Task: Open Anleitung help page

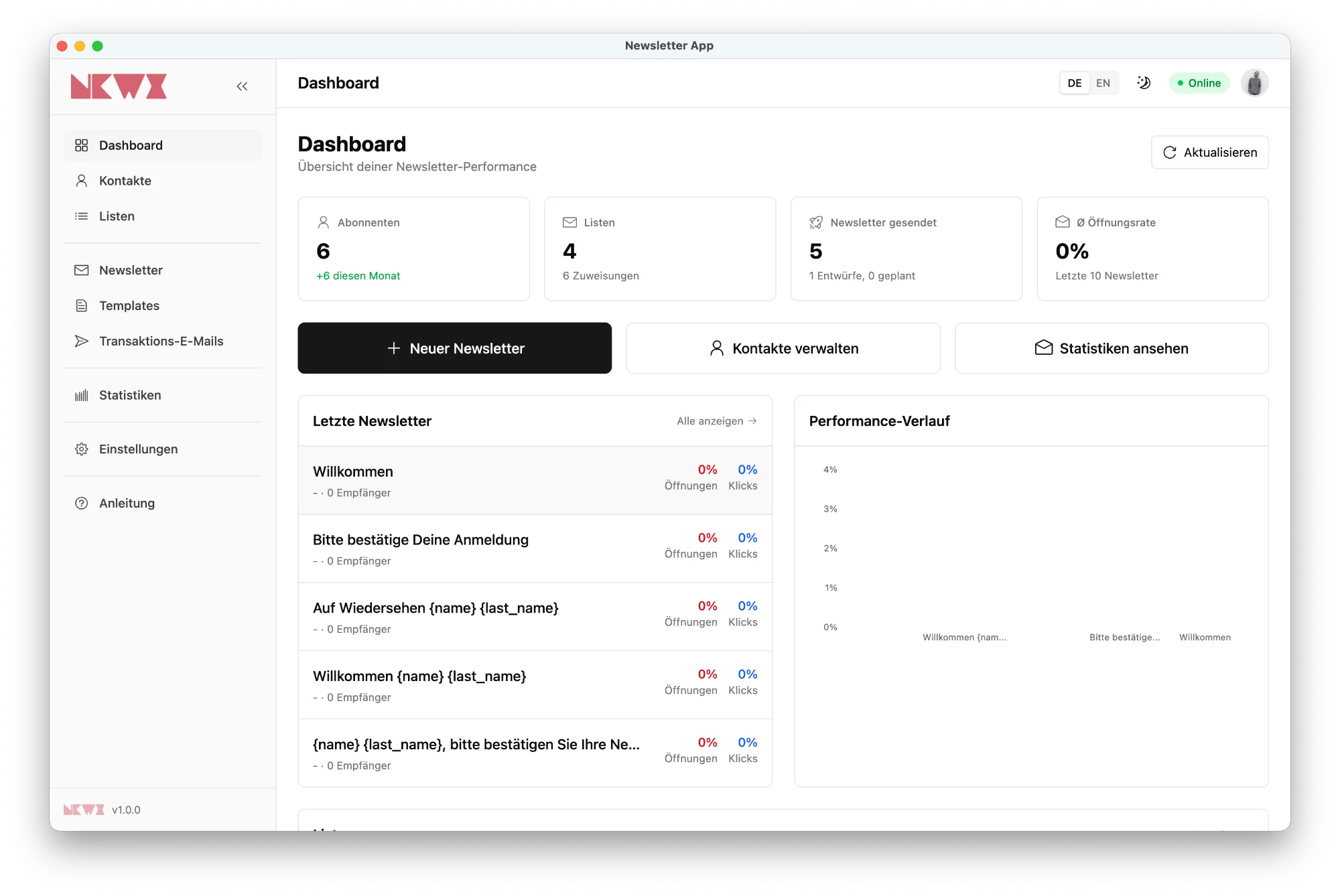Action: [x=127, y=504]
